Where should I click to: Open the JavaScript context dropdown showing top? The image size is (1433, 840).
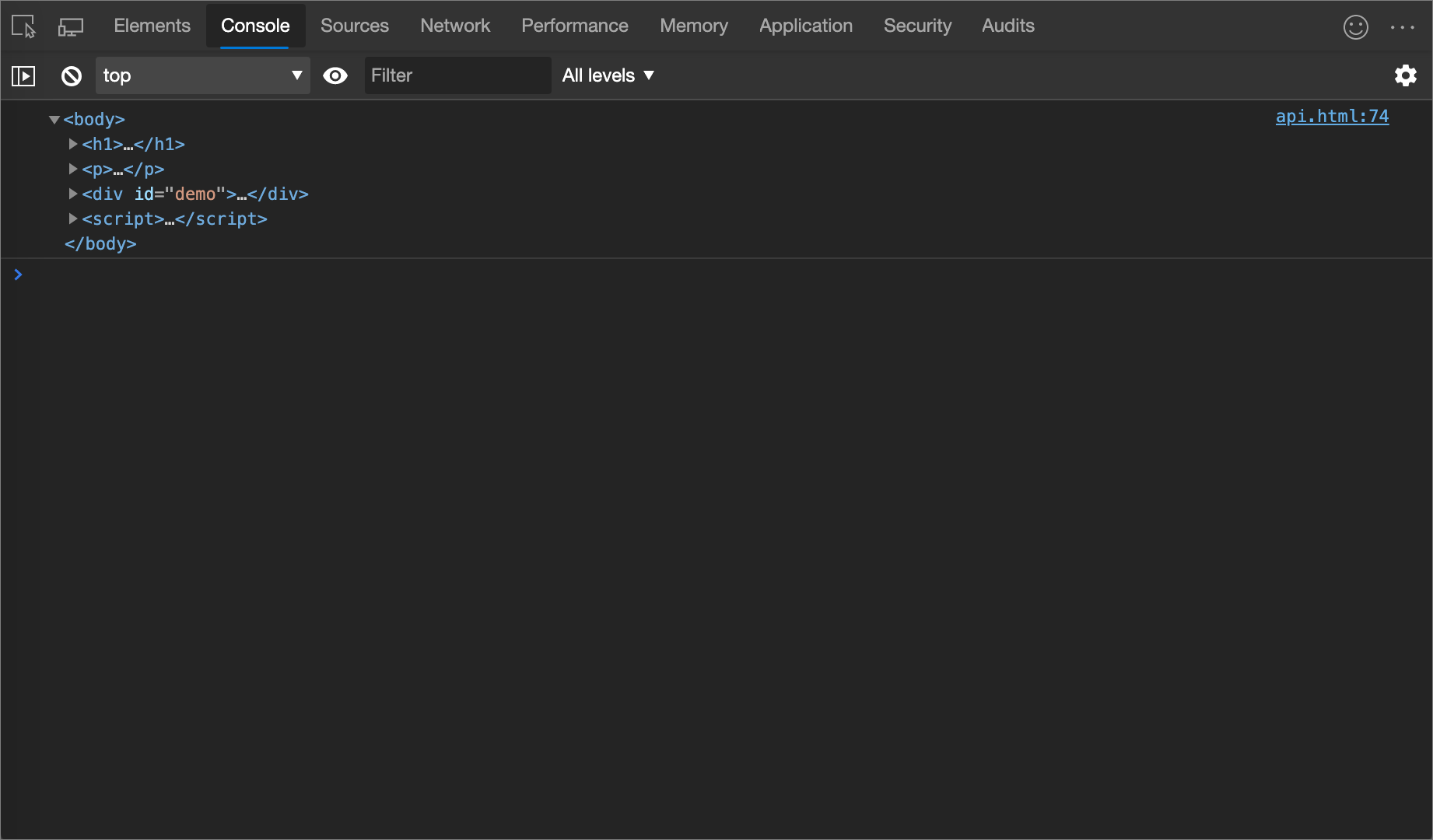tap(202, 75)
